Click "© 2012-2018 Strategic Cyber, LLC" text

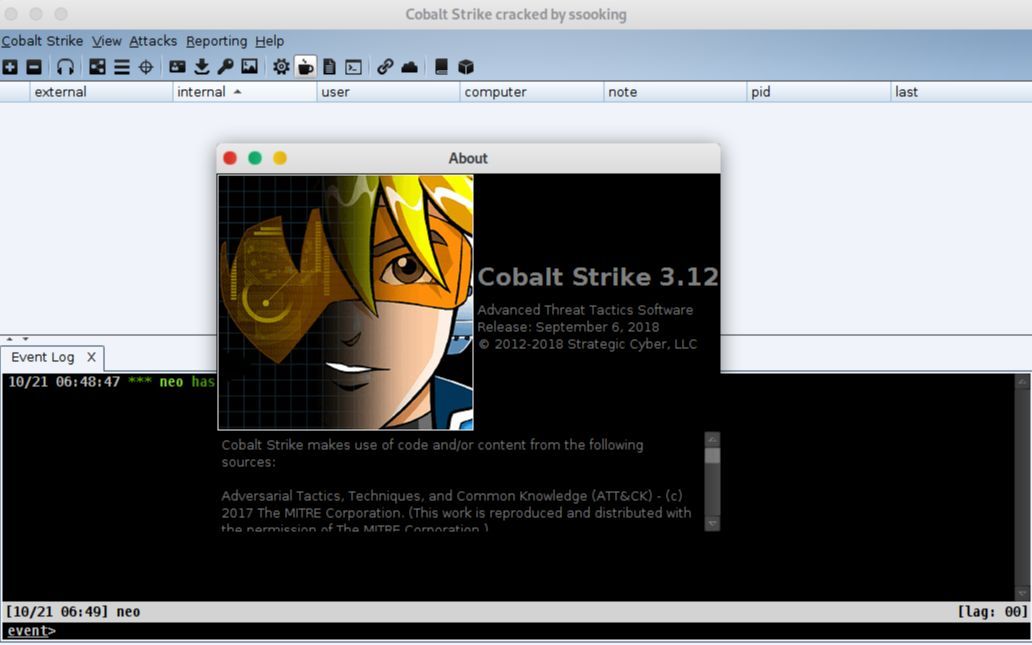[x=587, y=344]
